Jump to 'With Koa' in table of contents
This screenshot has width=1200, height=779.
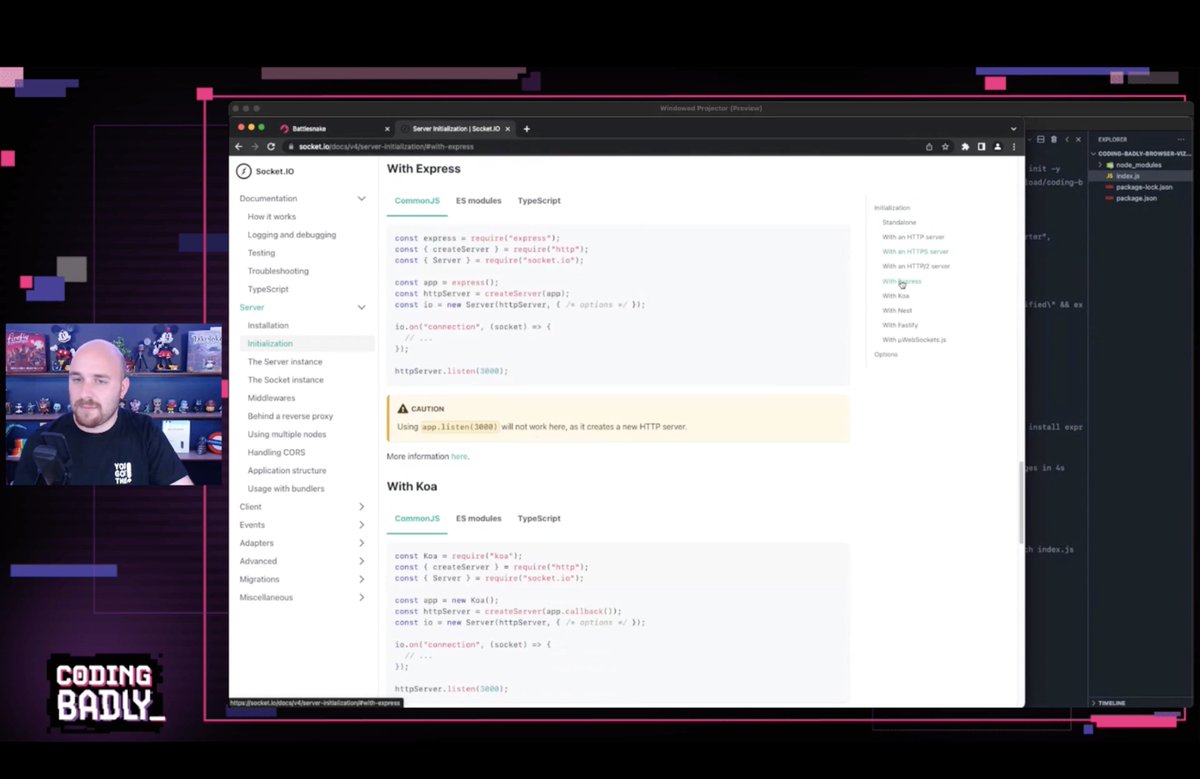point(895,296)
